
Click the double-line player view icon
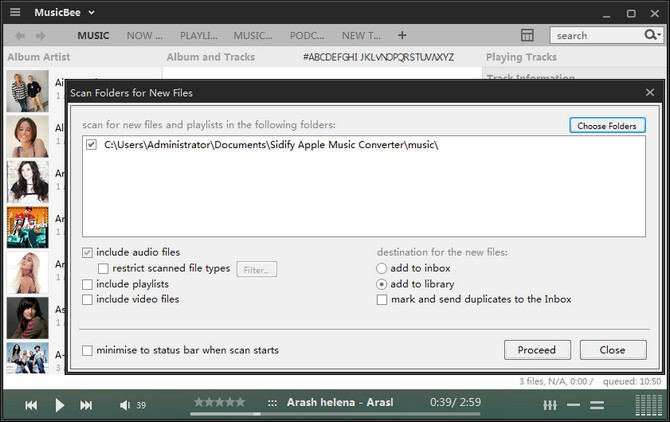point(597,404)
